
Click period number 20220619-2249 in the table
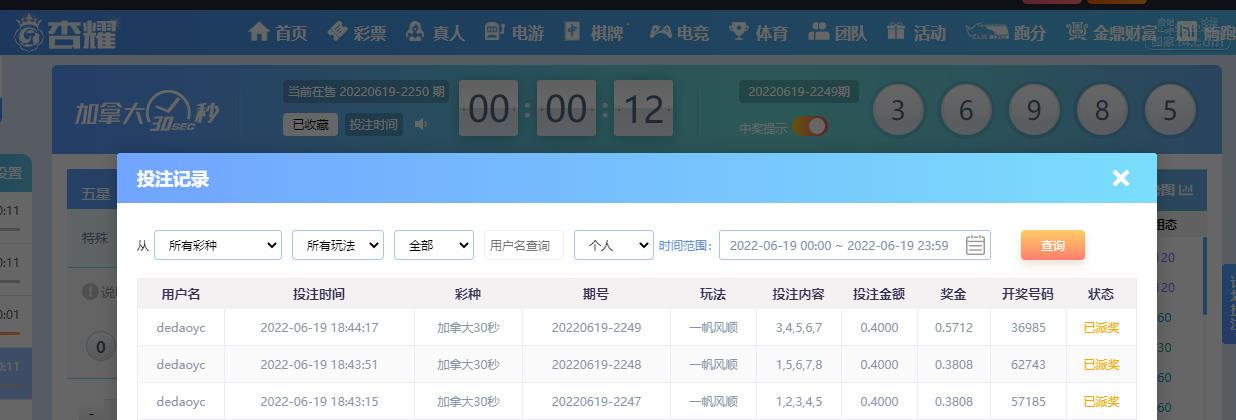click(596, 328)
